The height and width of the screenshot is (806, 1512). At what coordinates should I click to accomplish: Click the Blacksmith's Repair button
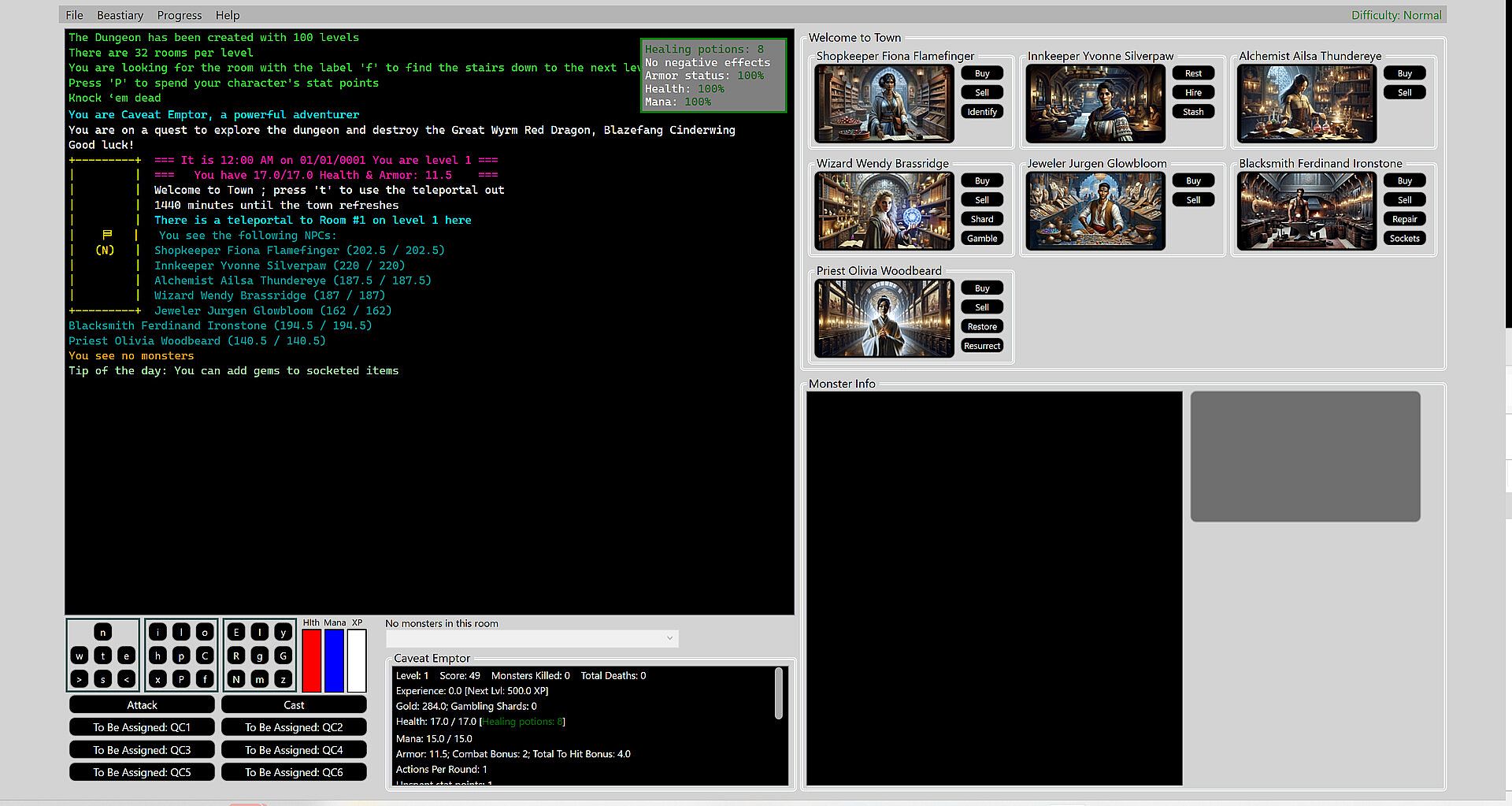pos(1404,219)
